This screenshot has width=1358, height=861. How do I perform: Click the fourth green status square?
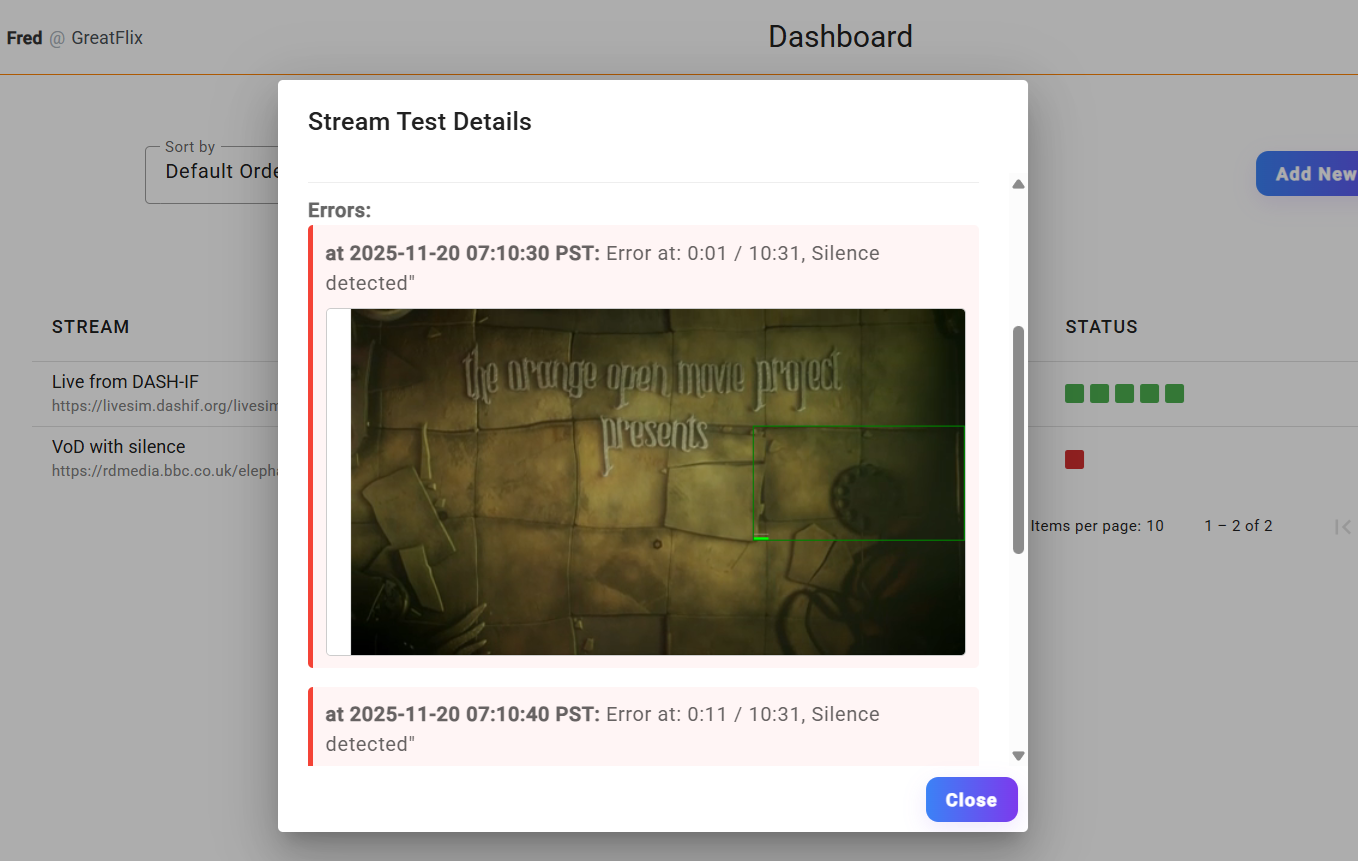point(1148,393)
